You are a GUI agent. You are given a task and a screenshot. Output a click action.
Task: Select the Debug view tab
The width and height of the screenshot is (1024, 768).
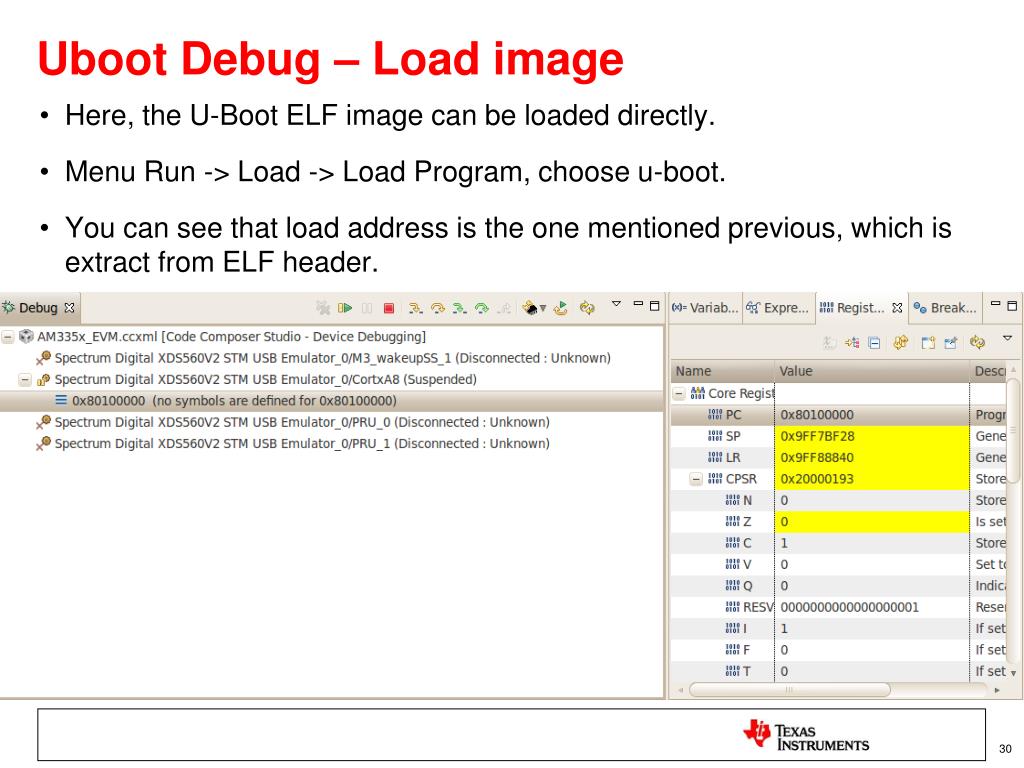point(39,308)
